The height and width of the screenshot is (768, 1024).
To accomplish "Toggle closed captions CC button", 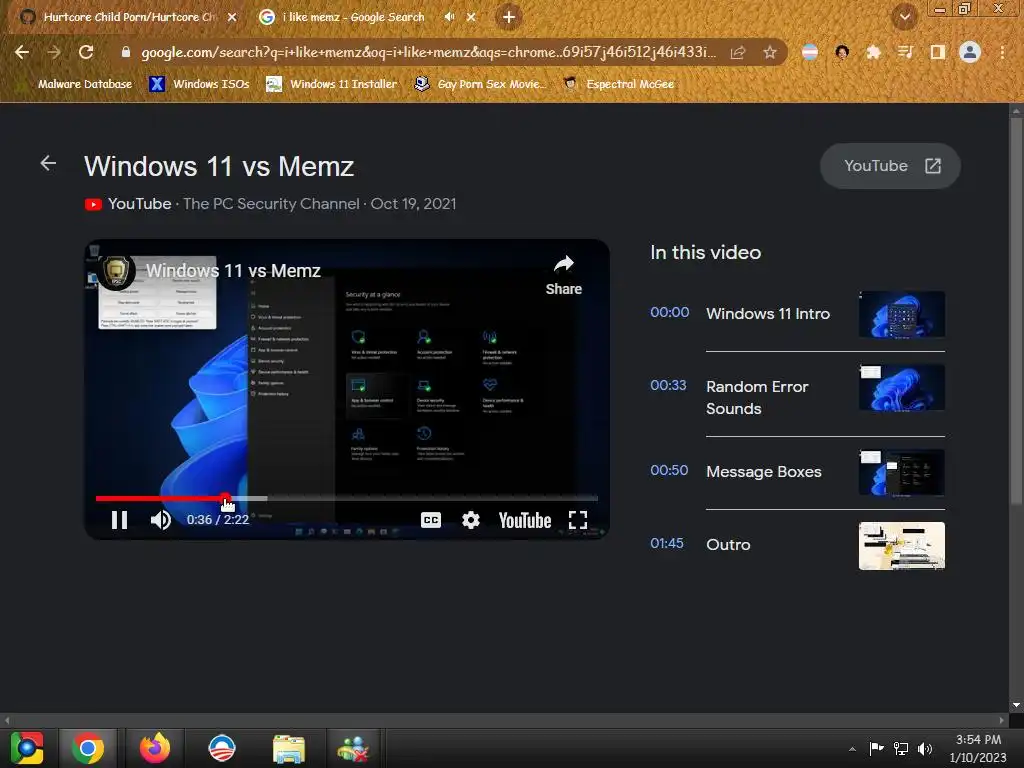I will point(430,520).
